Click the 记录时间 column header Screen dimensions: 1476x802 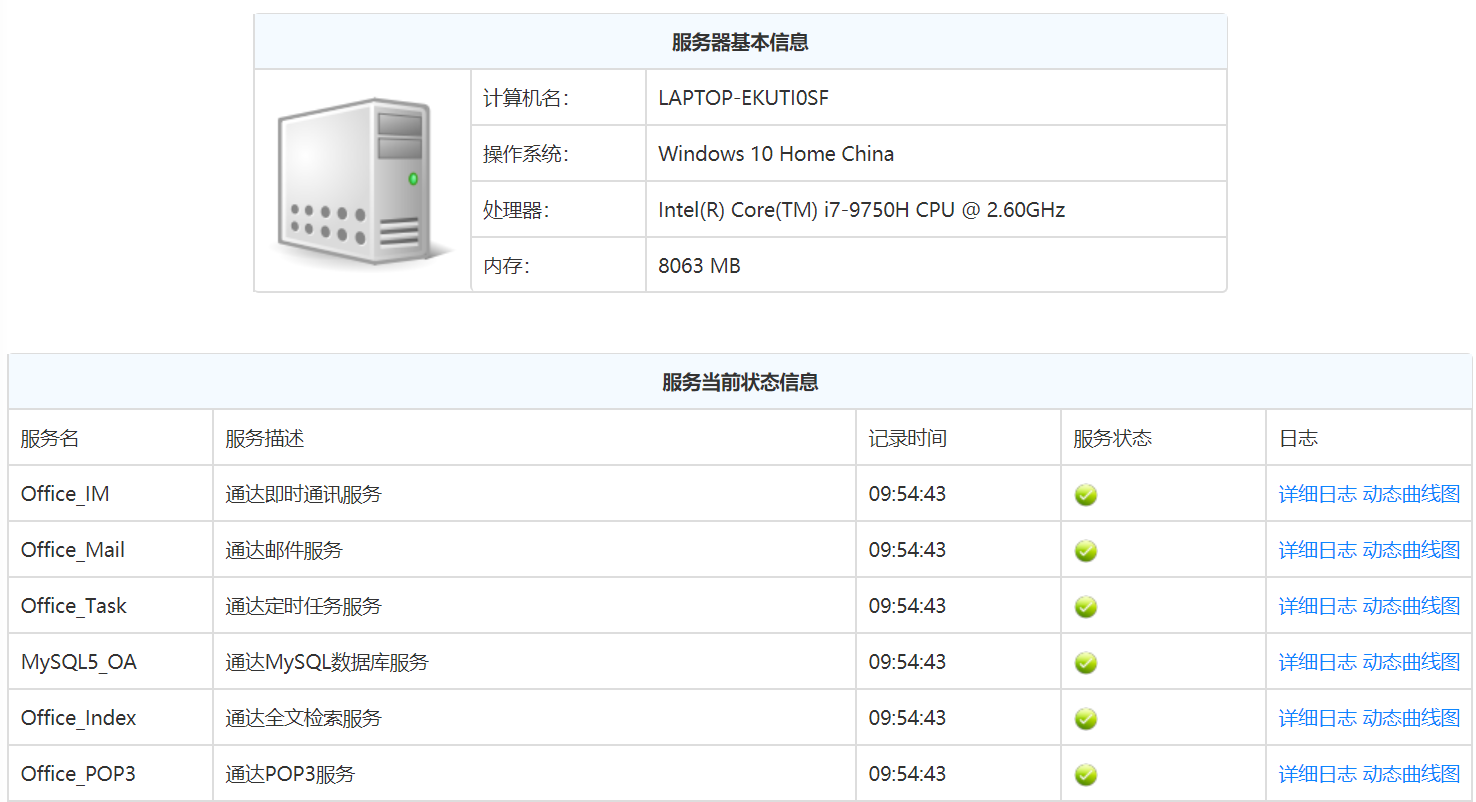click(907, 438)
